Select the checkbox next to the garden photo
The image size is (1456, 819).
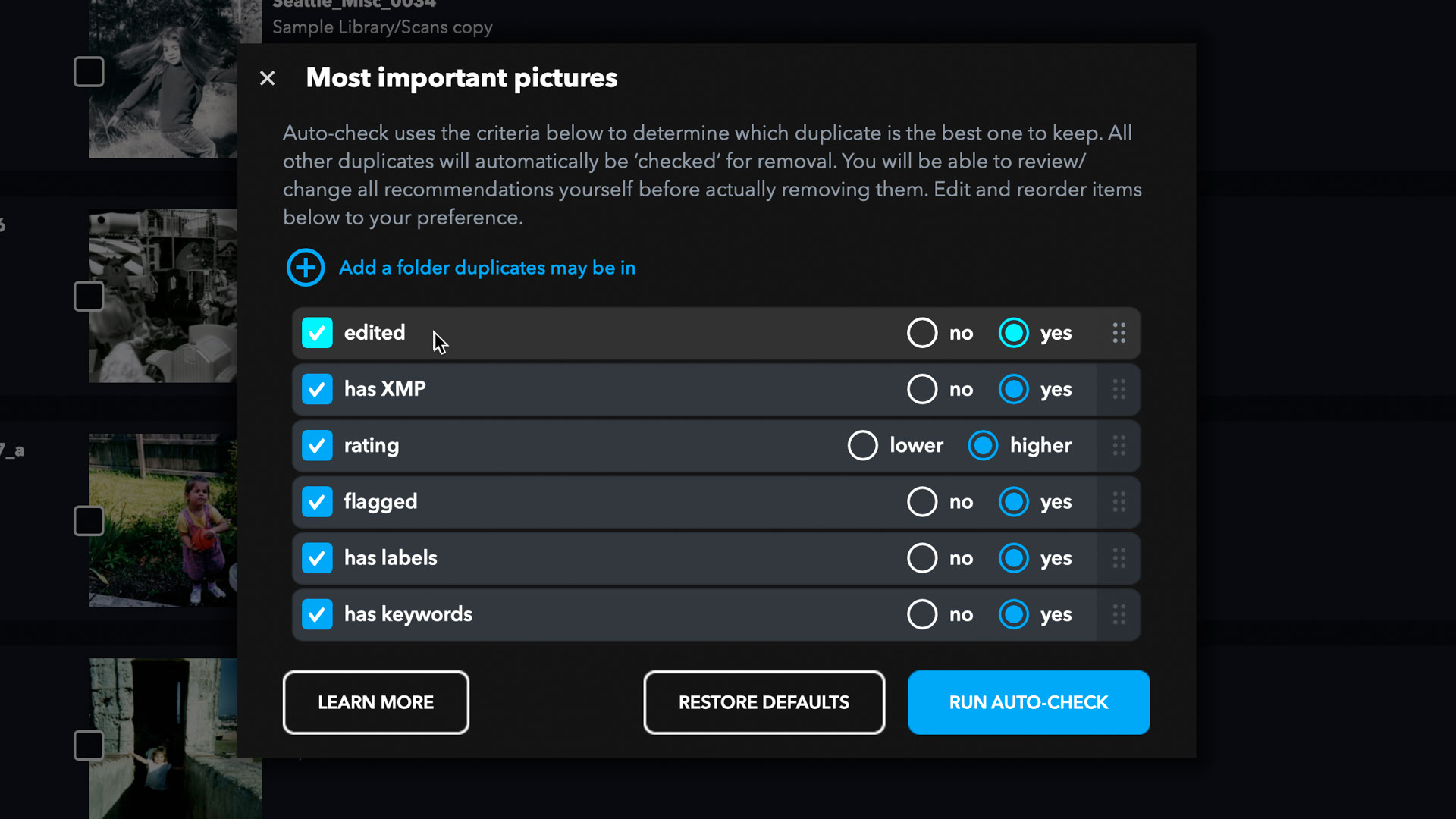(x=89, y=521)
